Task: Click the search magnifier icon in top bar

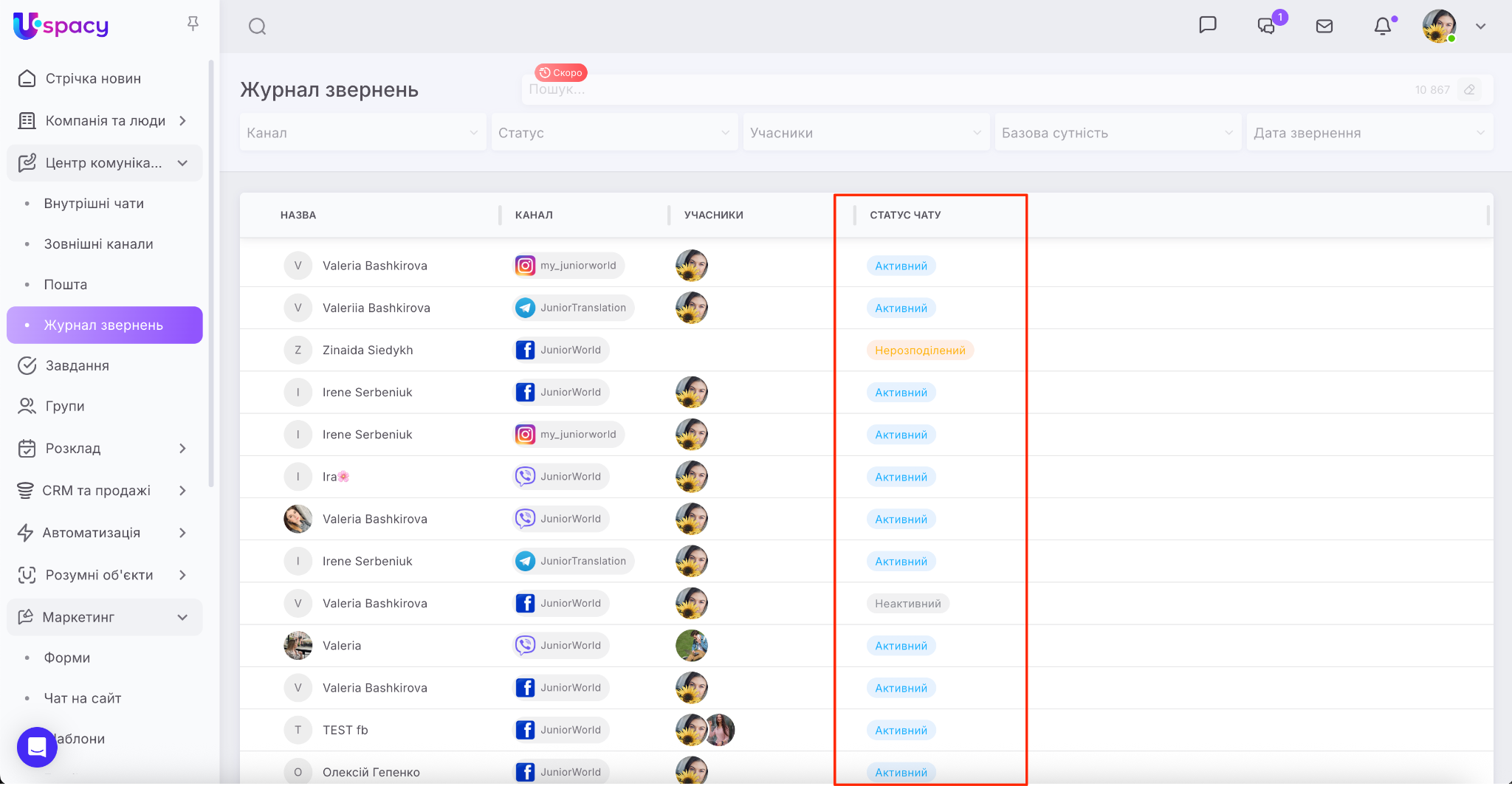Action: 257,27
